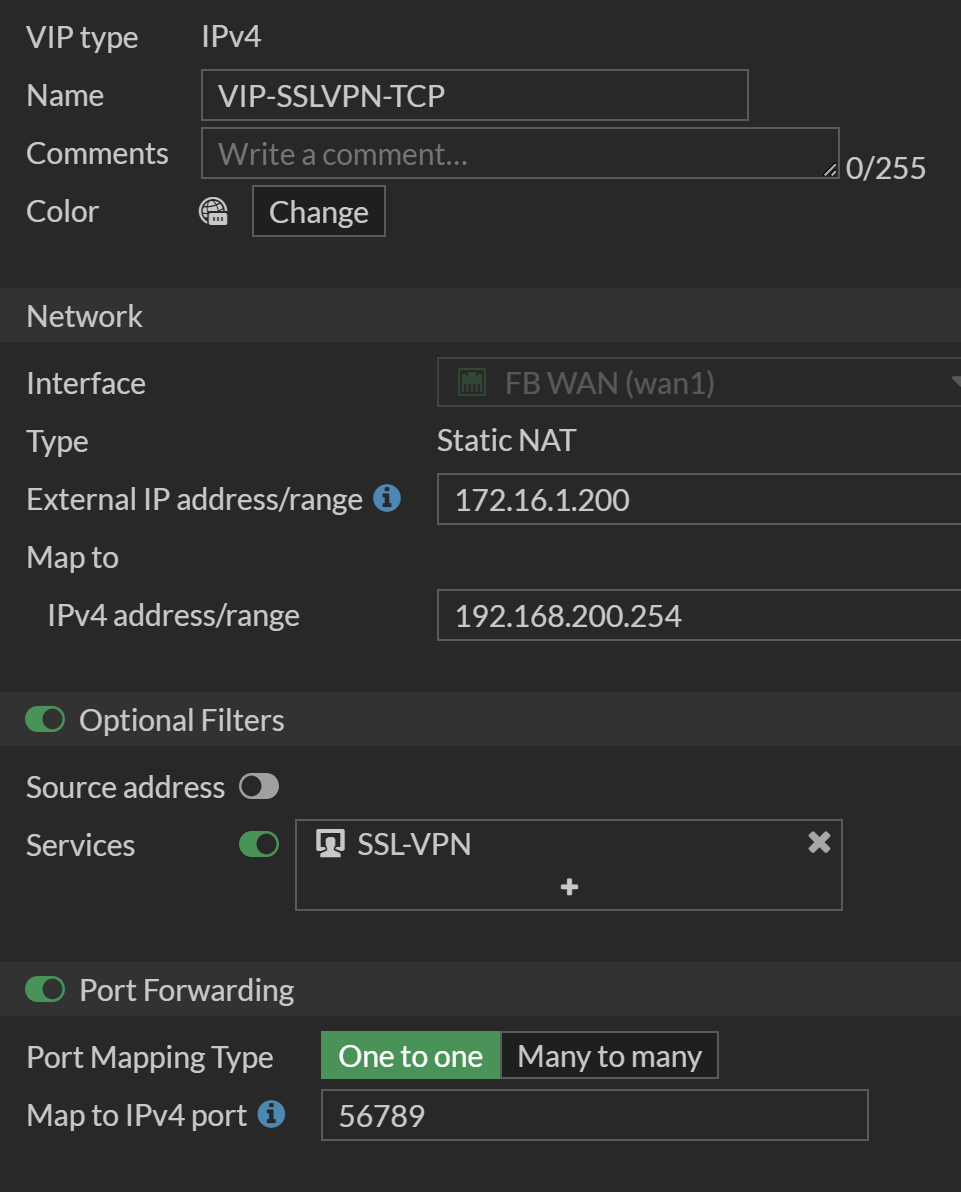Click info icon next to Map to IPv4 port
Screen dimensions: 961x1192
tap(271, 1114)
